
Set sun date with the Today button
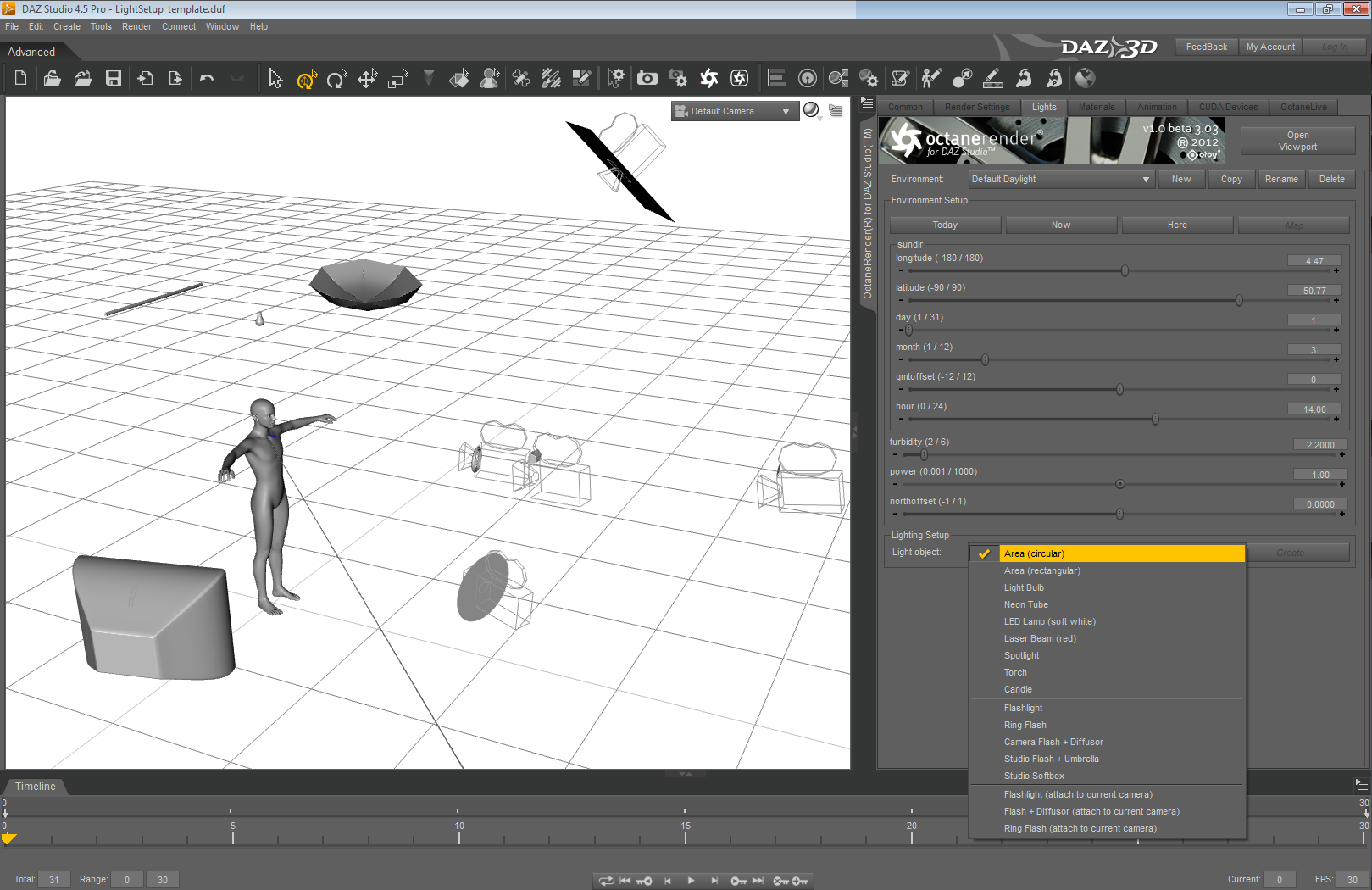[945, 225]
